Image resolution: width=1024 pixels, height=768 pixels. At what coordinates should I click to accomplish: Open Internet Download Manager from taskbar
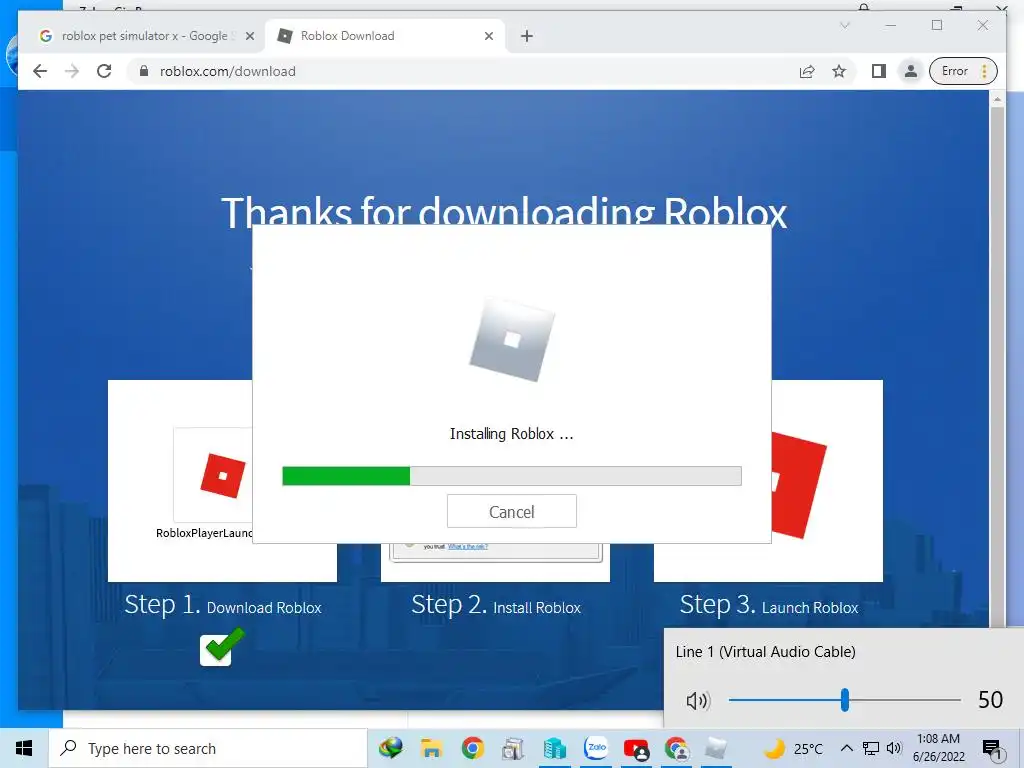(x=391, y=748)
